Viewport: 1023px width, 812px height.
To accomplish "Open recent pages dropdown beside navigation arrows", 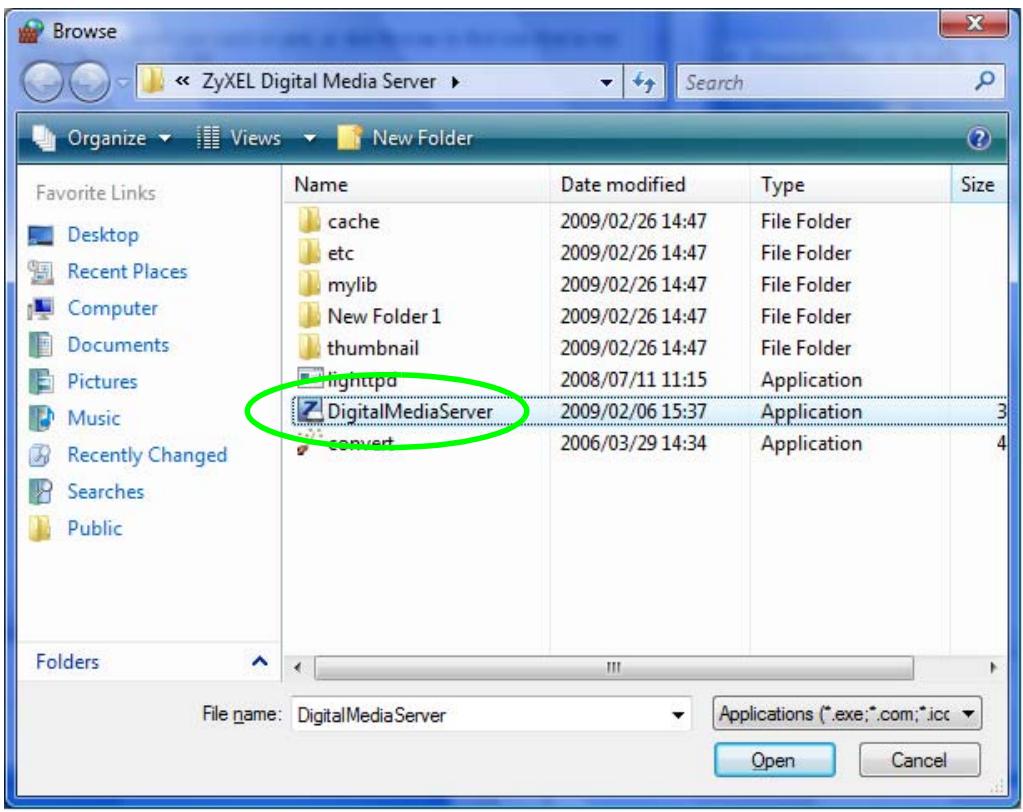I will click(x=123, y=83).
